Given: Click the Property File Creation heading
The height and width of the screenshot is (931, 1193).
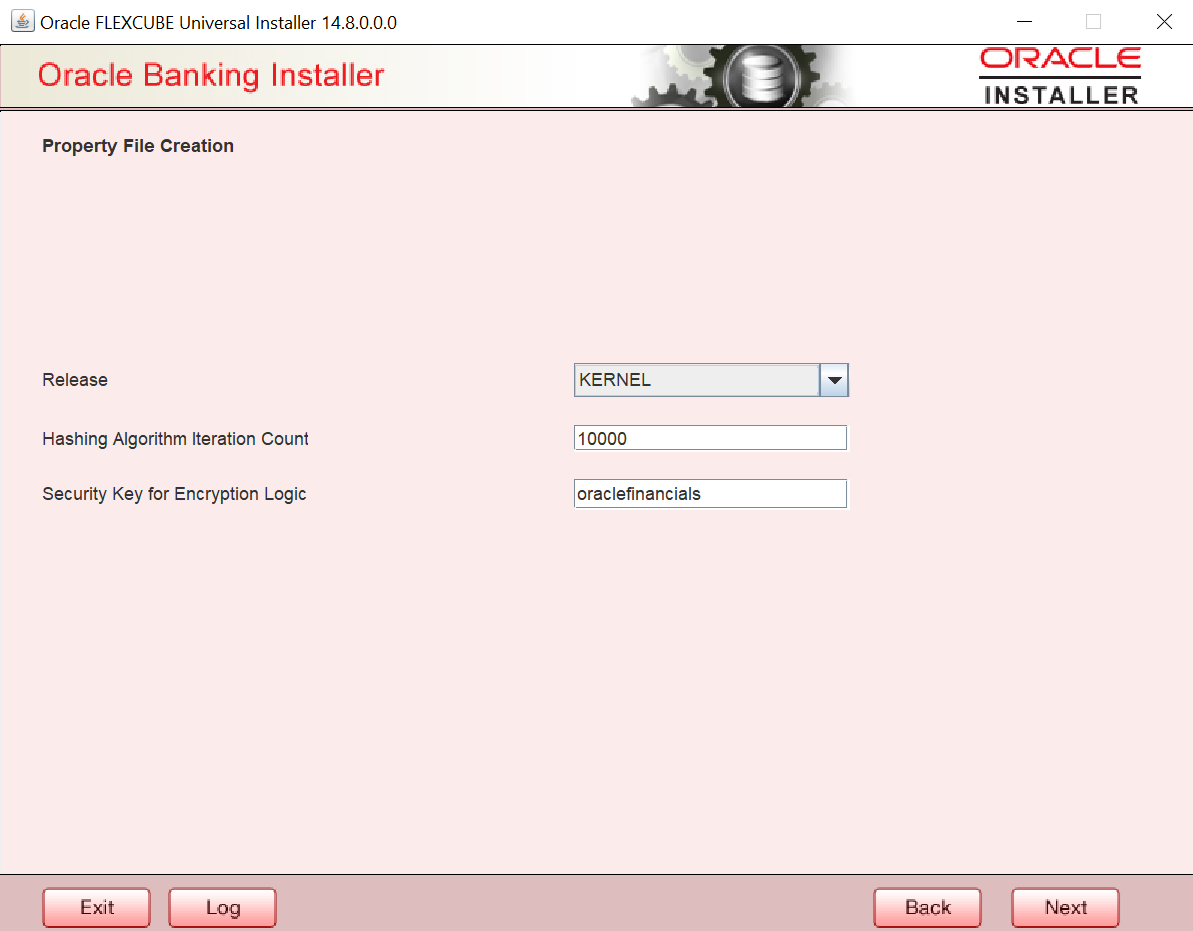Looking at the screenshot, I should pyautogui.click(x=138, y=146).
